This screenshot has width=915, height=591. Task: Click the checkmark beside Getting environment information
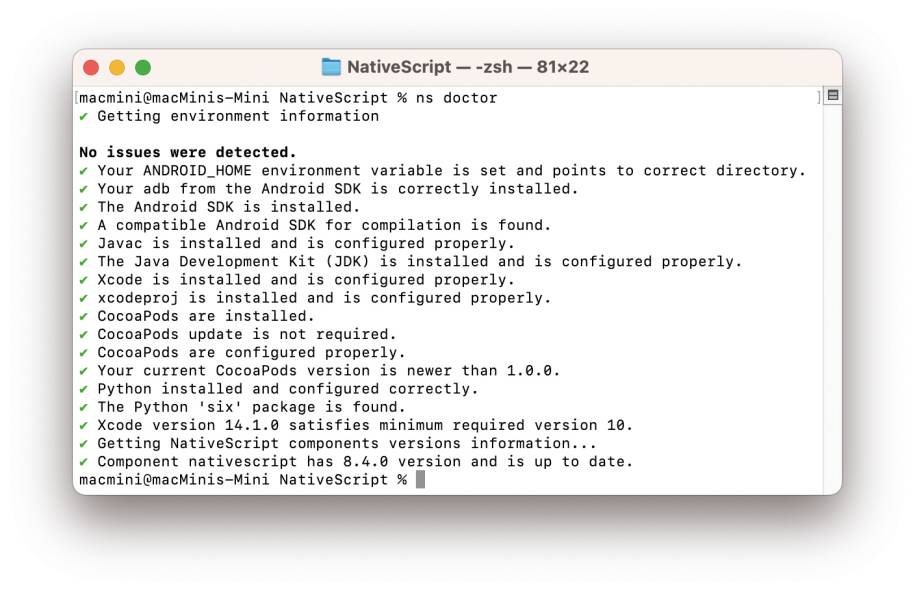[x=83, y=117]
